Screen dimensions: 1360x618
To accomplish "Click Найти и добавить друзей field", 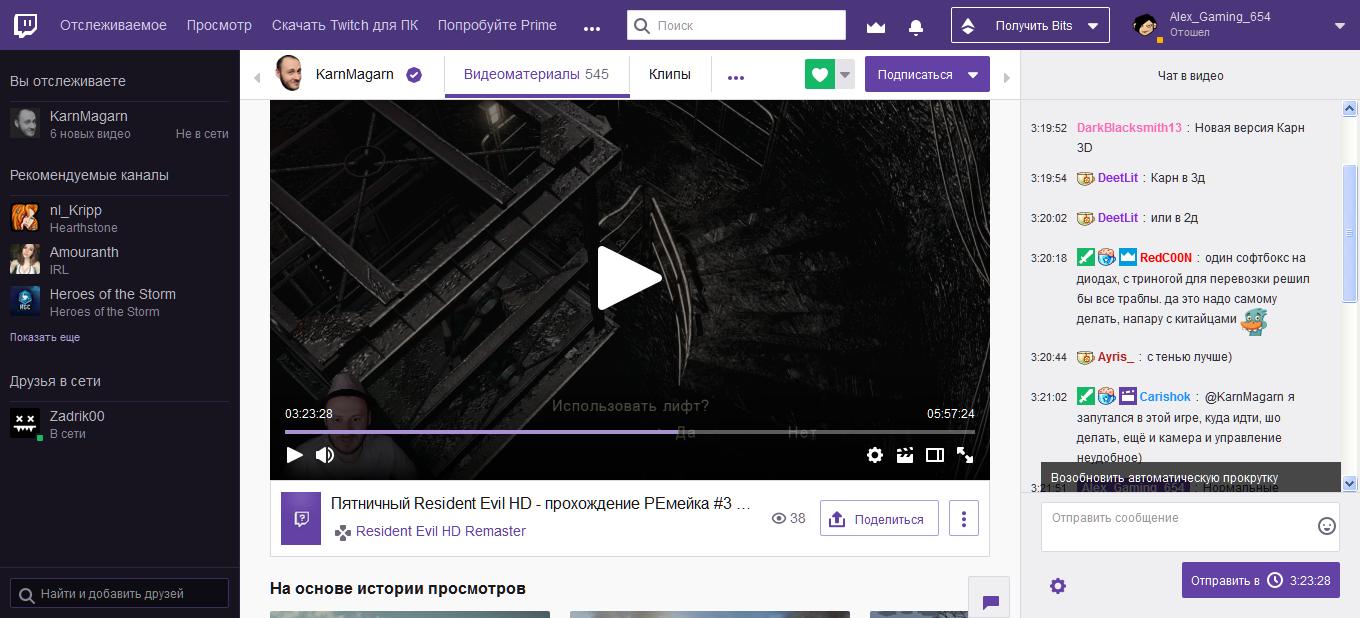I will click(120, 593).
